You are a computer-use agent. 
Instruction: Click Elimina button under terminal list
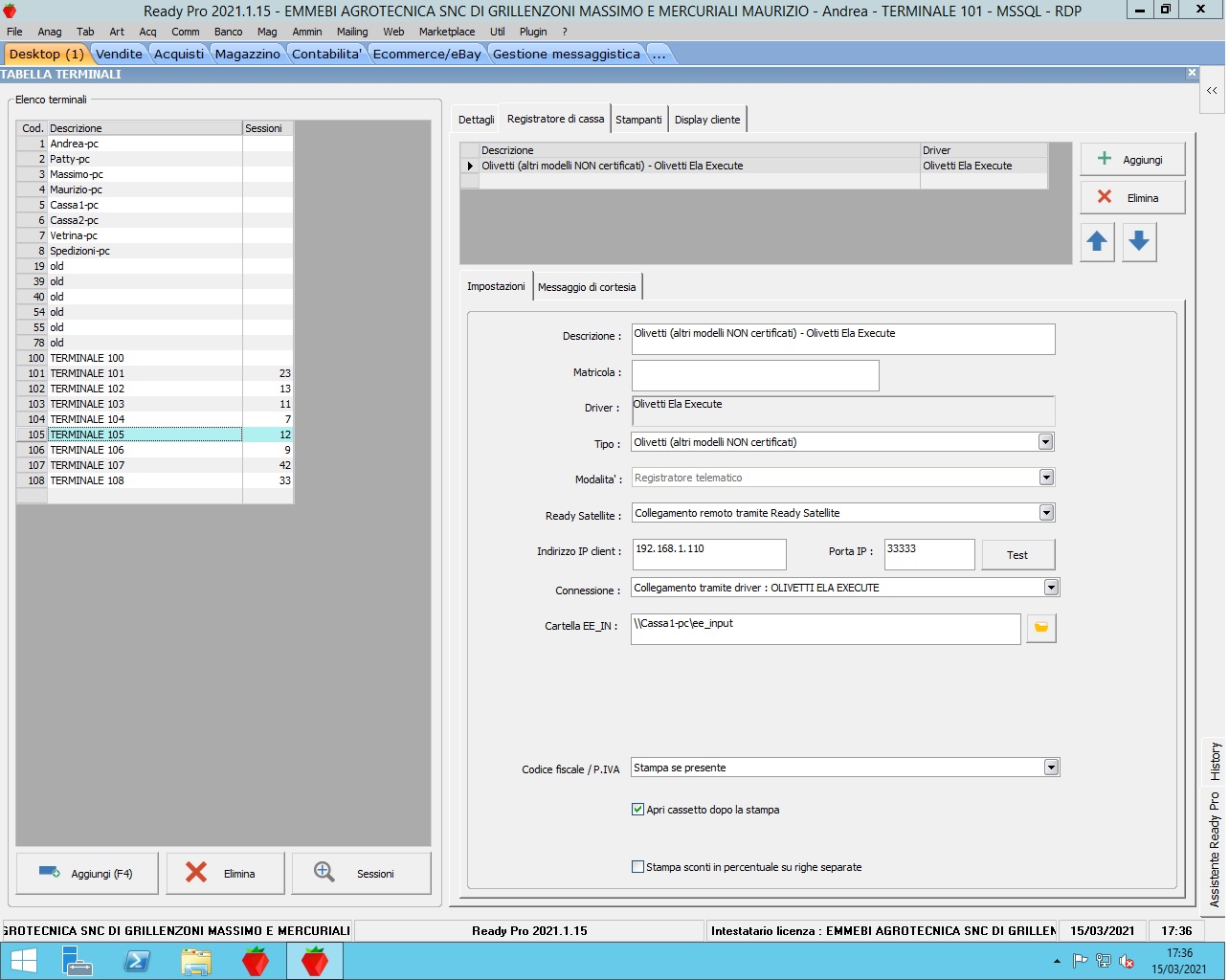(225, 873)
